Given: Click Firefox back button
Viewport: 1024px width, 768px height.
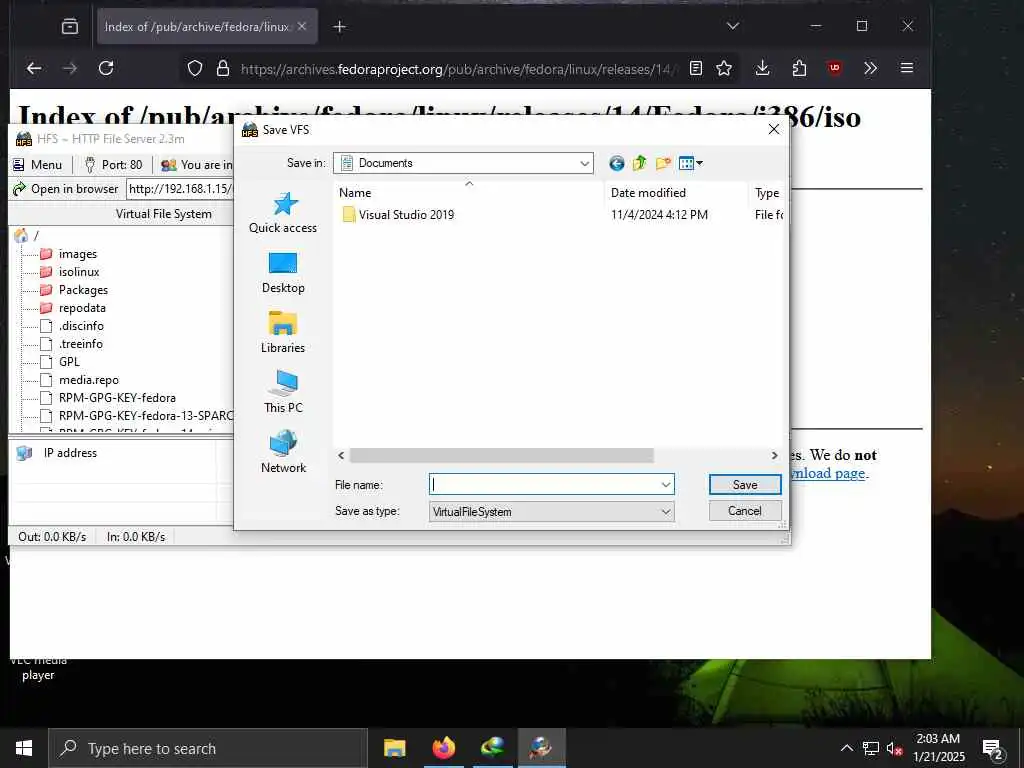Looking at the screenshot, I should pos(34,68).
